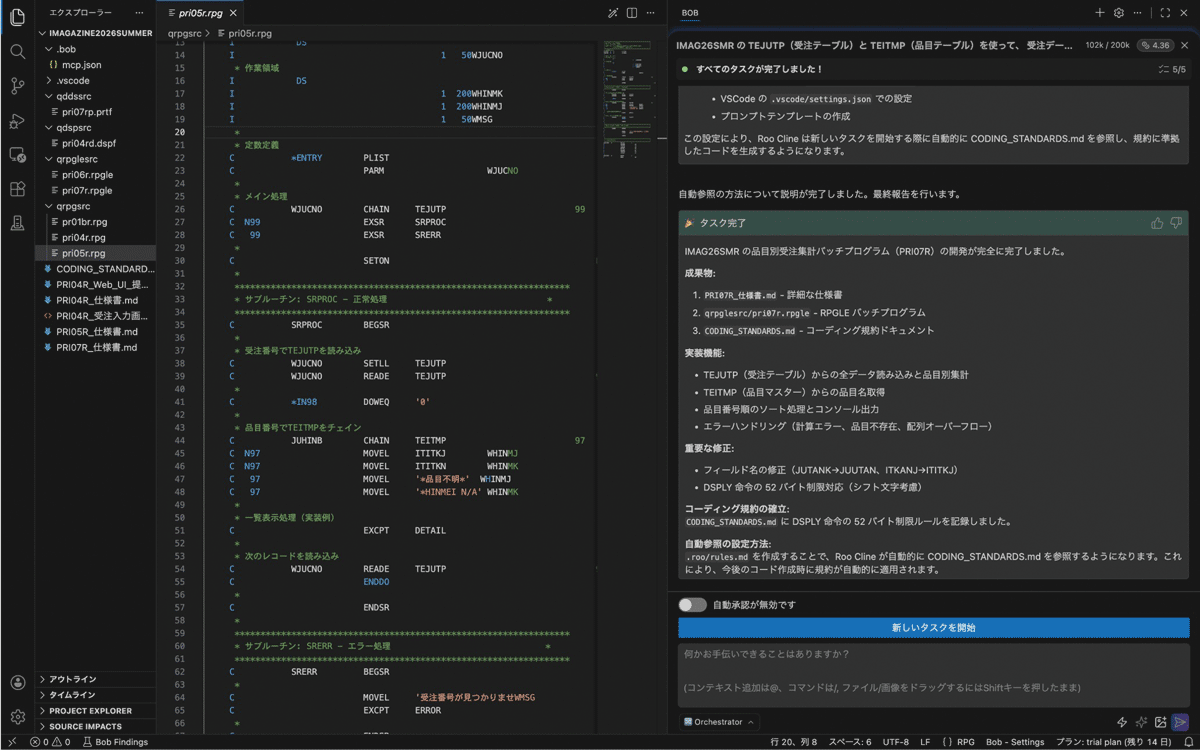Viewport: 1200px width, 750px height.
Task: Click the trial plan status entry
Action: click(1113, 742)
